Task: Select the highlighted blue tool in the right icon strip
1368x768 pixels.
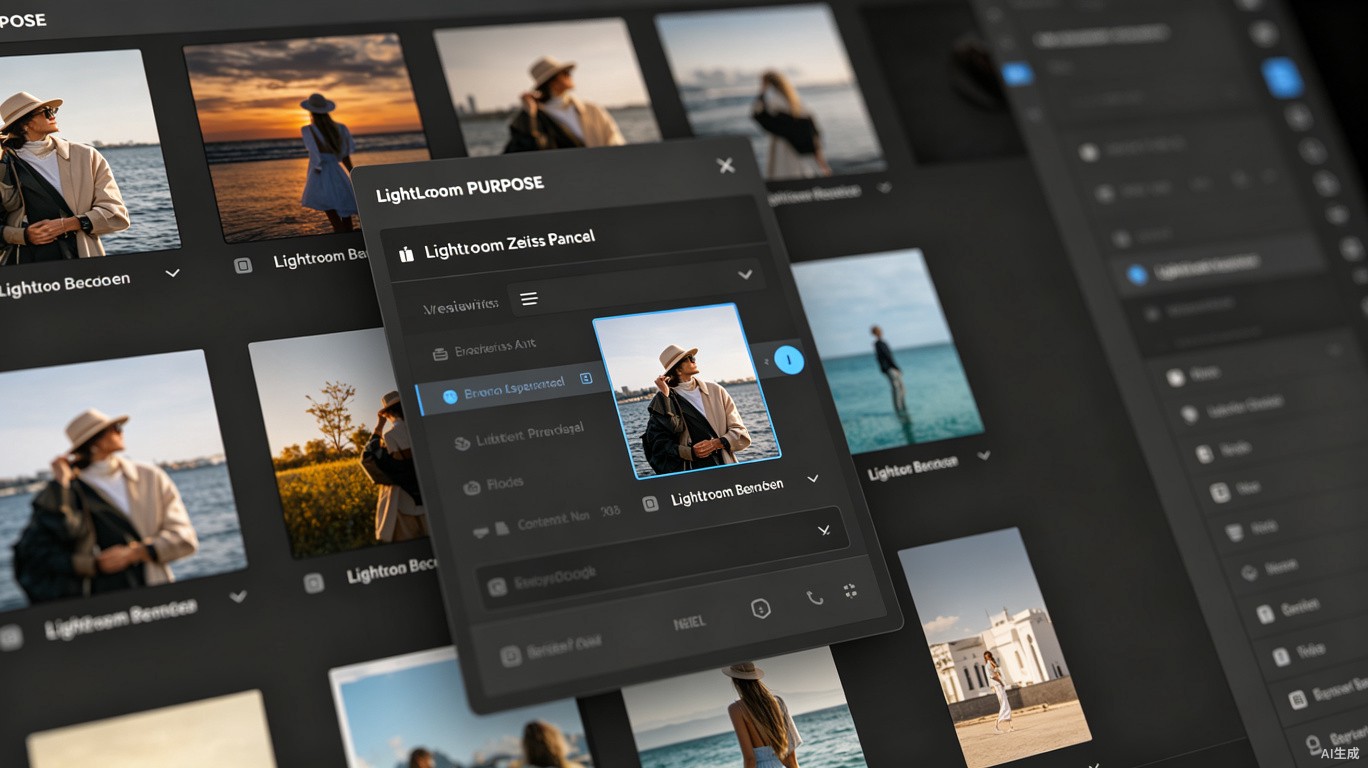Action: pyautogui.click(x=1281, y=78)
